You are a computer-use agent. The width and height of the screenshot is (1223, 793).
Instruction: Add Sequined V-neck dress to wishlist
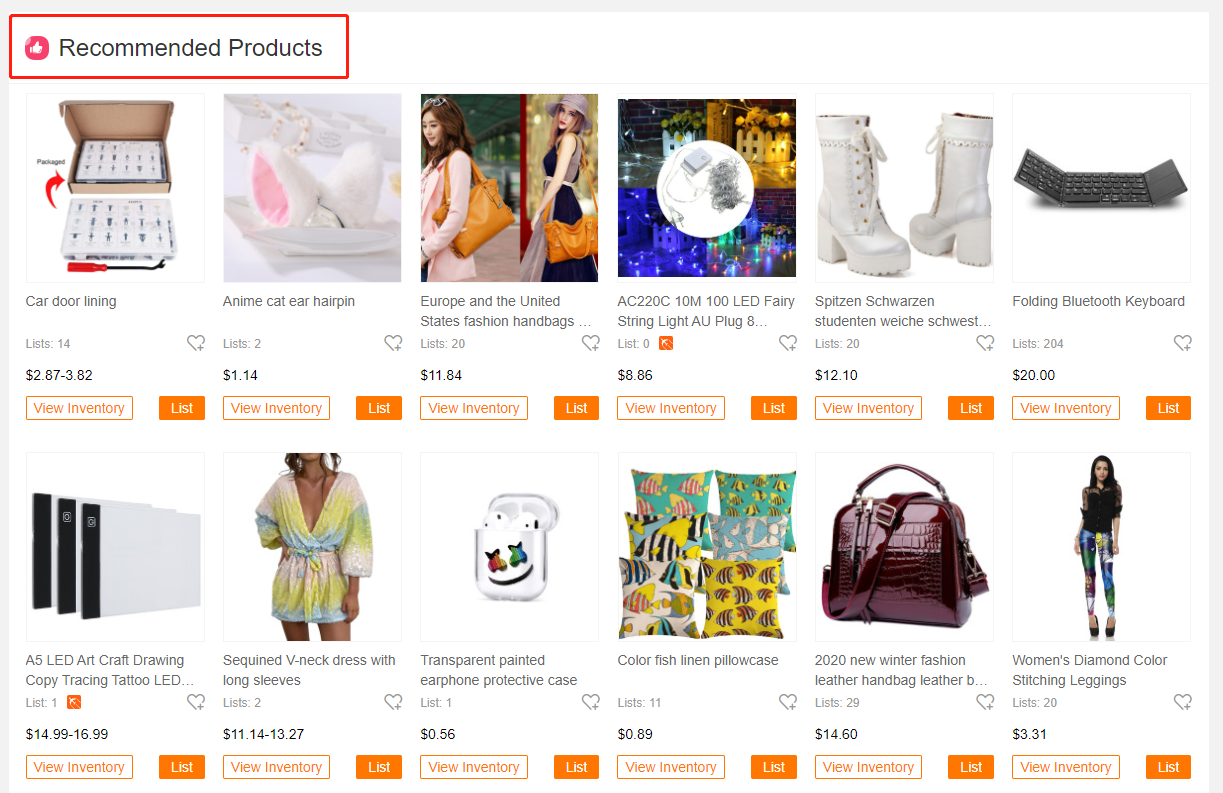(393, 703)
